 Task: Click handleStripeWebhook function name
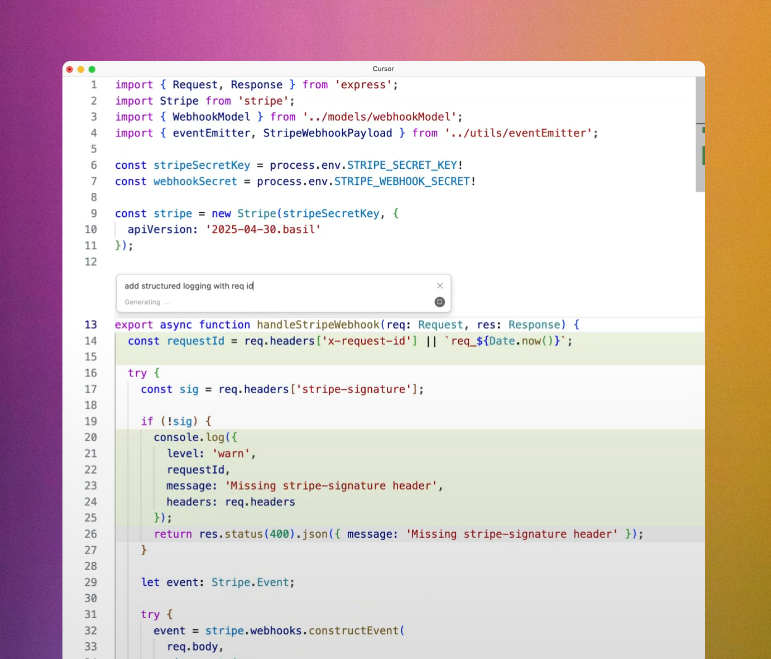[318, 325]
